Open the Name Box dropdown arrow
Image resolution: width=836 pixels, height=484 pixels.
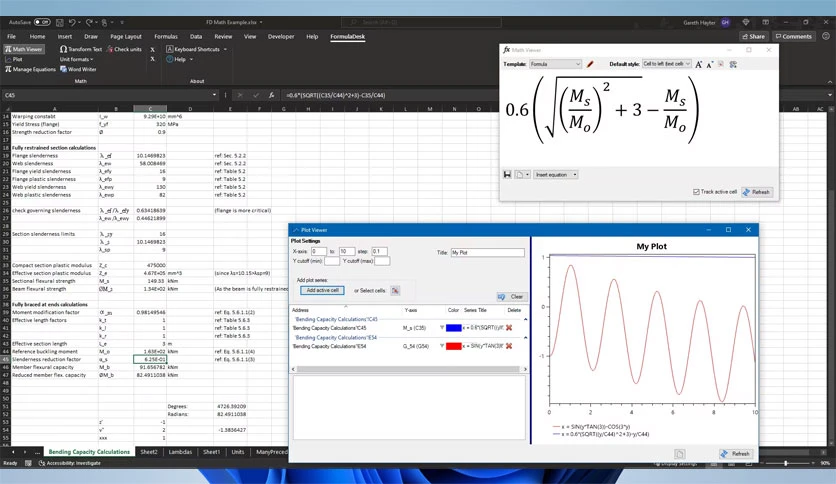[214, 95]
